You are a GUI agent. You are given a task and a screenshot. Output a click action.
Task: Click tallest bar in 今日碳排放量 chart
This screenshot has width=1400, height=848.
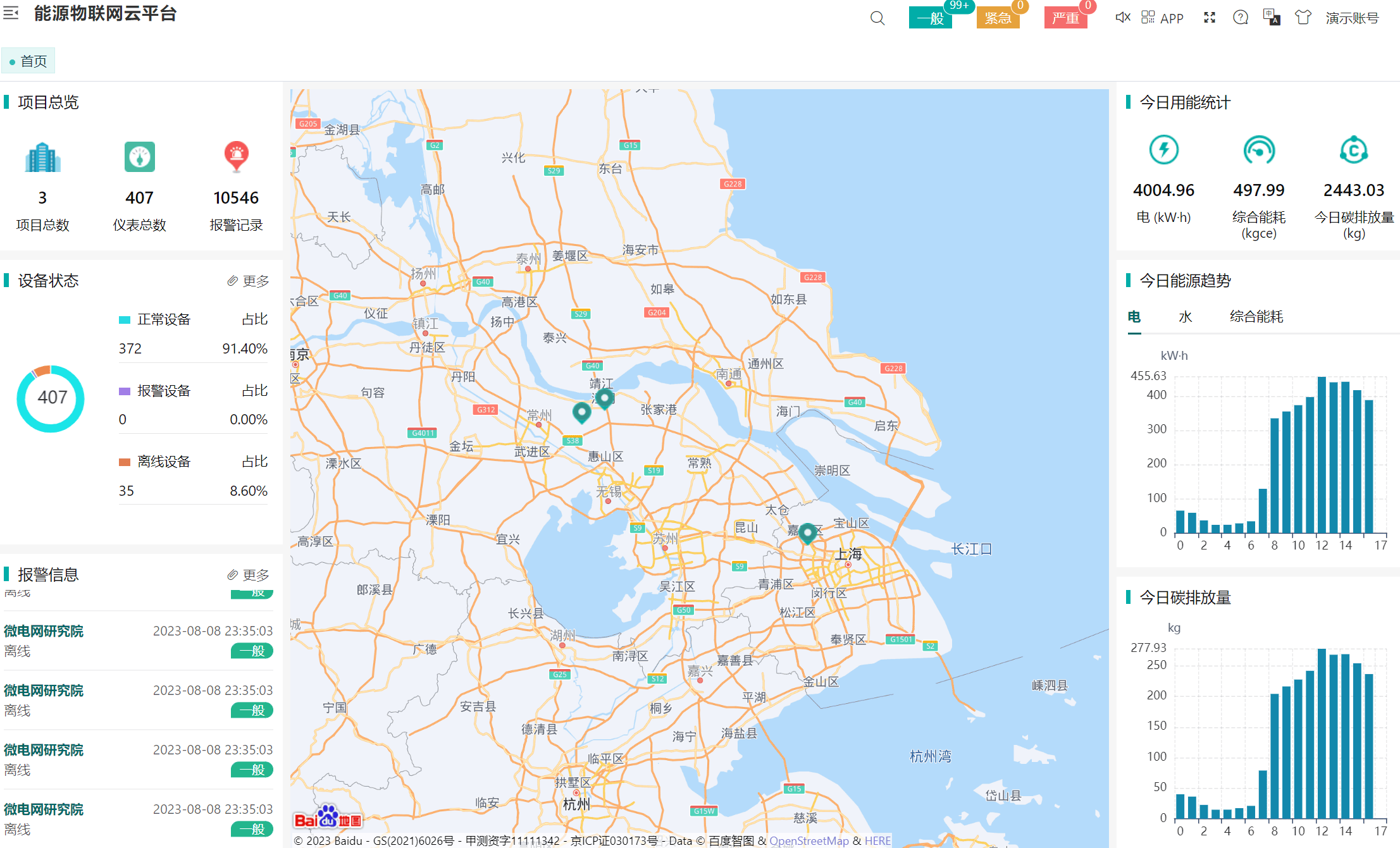tap(1322, 734)
